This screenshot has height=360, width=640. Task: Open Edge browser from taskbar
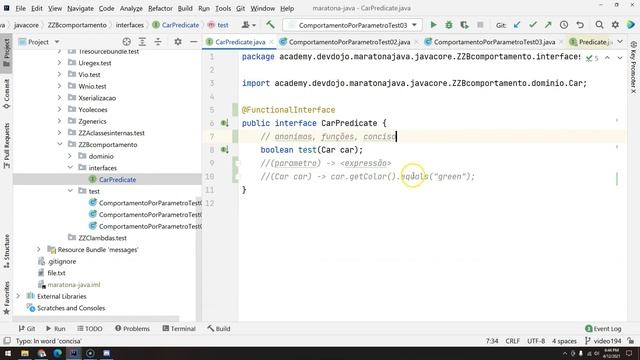click(x=58, y=353)
